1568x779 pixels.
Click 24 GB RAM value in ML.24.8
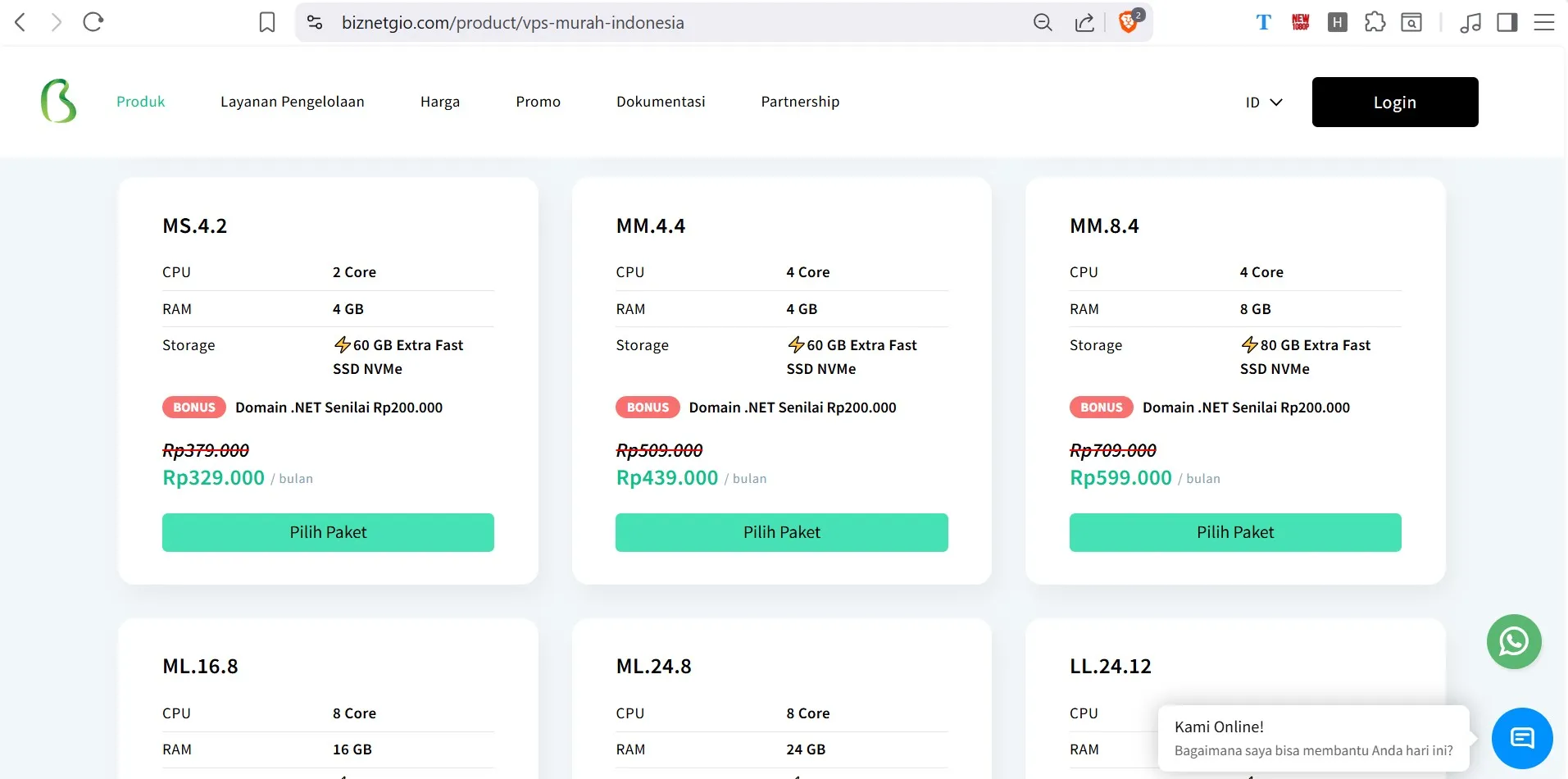[806, 749]
